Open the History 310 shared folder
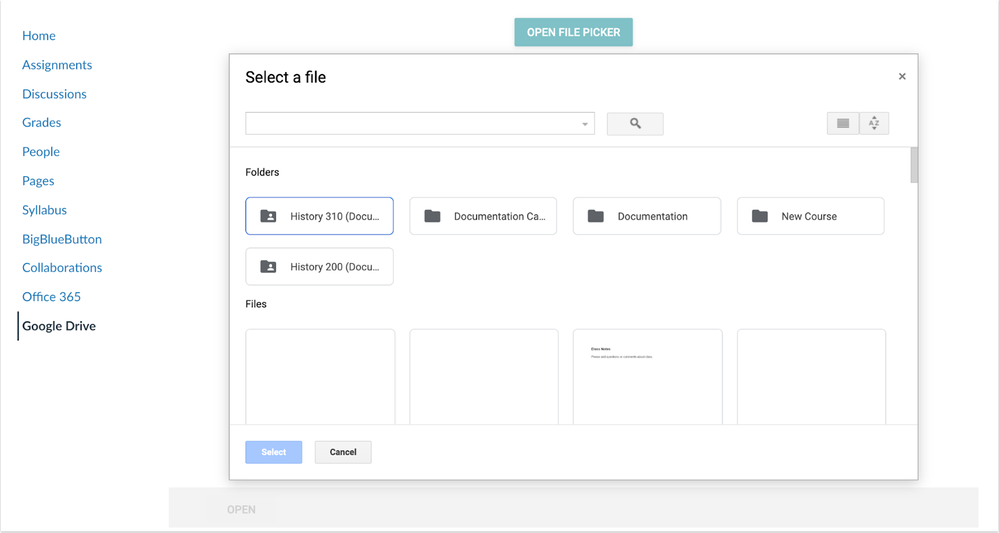The width and height of the screenshot is (999, 533). [x=319, y=216]
